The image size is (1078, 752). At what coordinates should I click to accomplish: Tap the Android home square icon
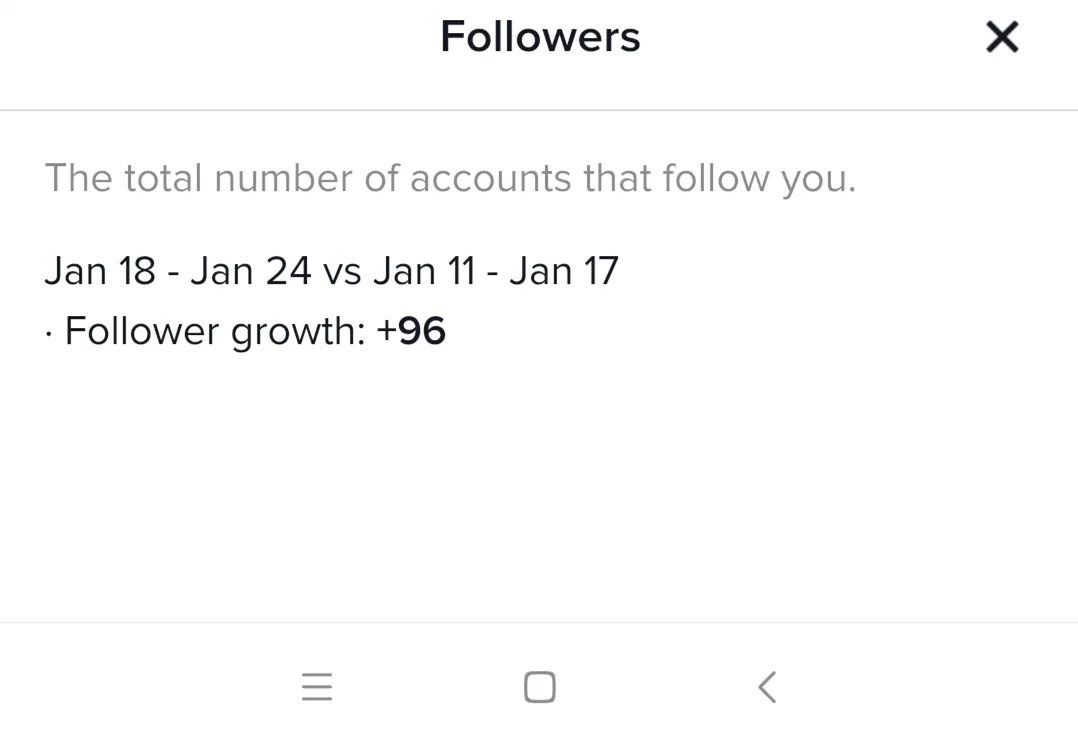540,687
